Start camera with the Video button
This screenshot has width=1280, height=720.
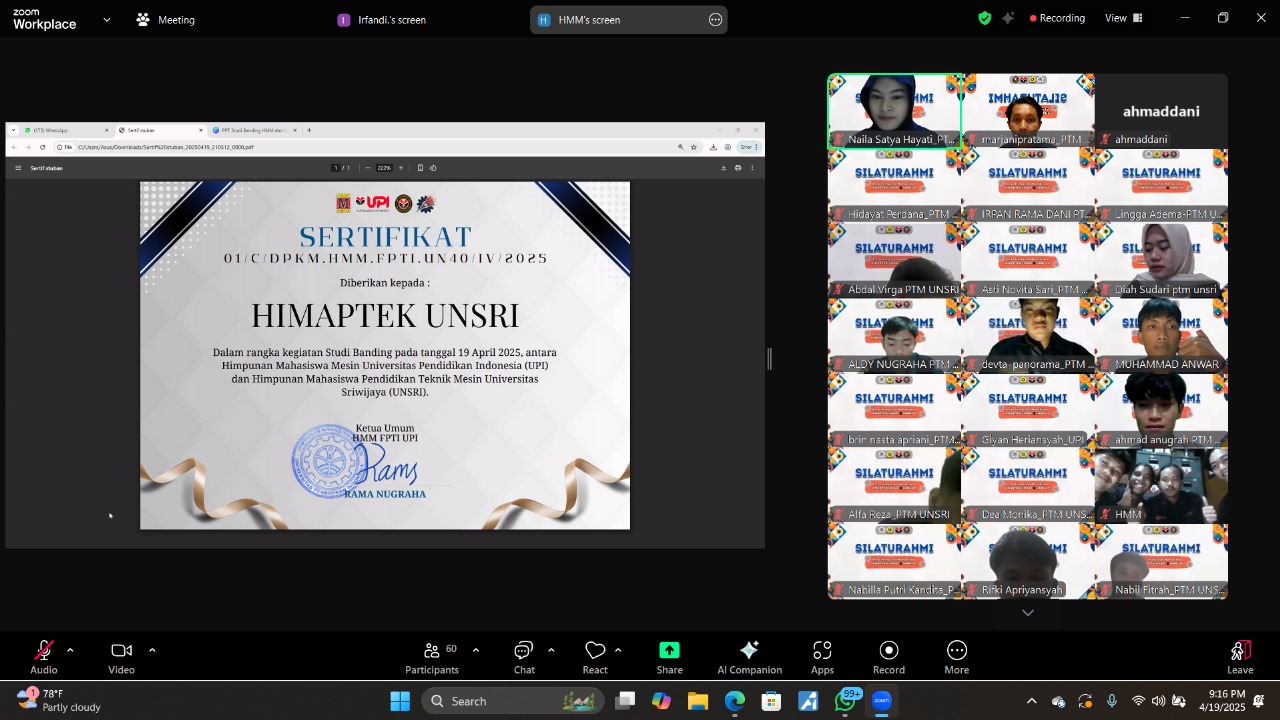[122, 657]
